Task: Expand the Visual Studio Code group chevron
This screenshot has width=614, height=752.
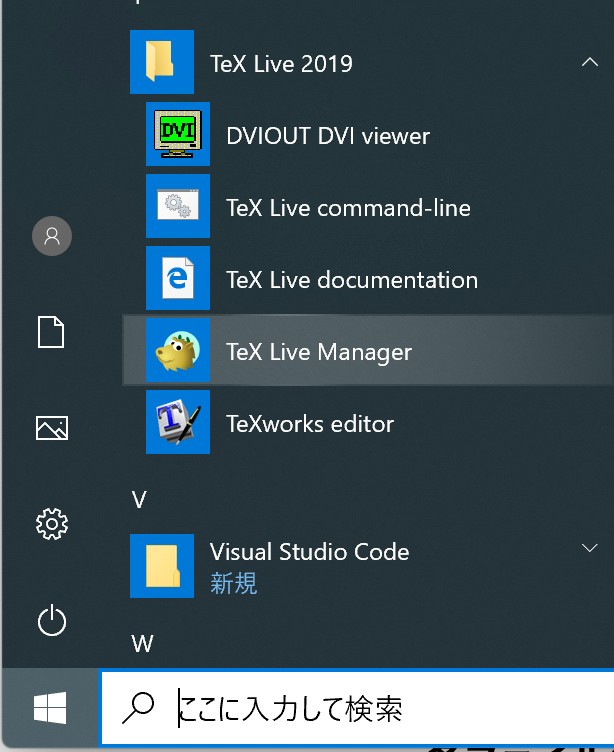Action: pos(590,548)
